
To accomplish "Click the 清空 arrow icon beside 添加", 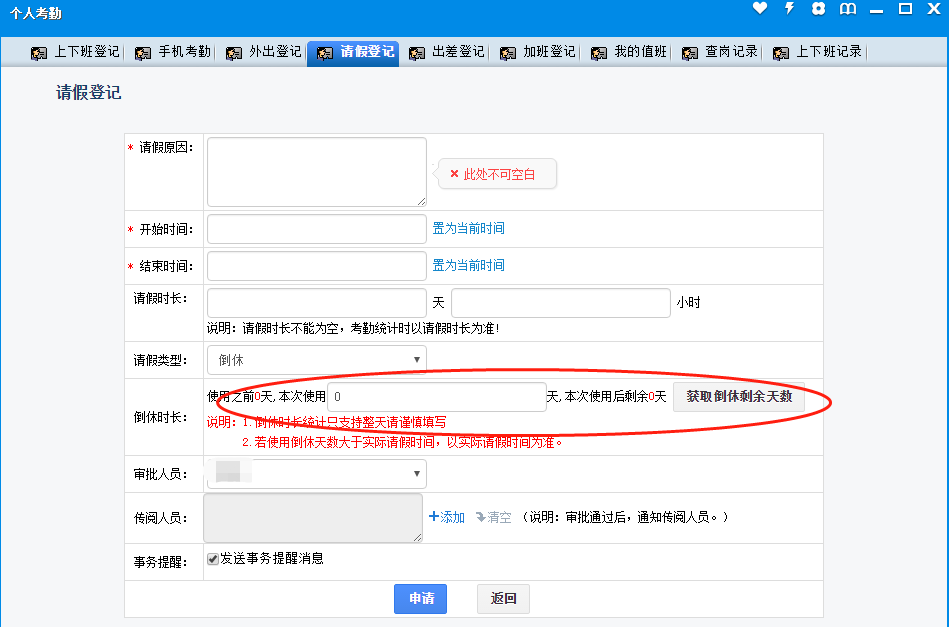I will tap(480, 517).
